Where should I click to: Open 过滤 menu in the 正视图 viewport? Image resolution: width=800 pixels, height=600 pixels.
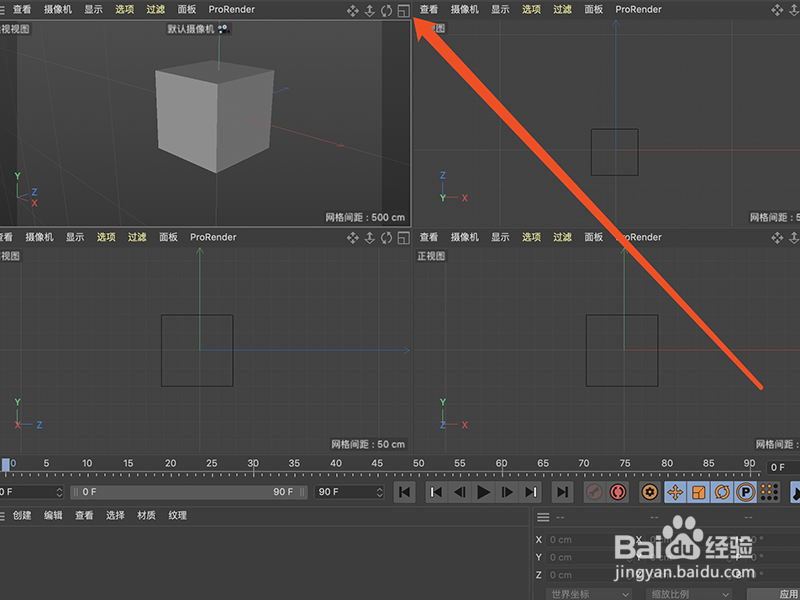click(562, 237)
